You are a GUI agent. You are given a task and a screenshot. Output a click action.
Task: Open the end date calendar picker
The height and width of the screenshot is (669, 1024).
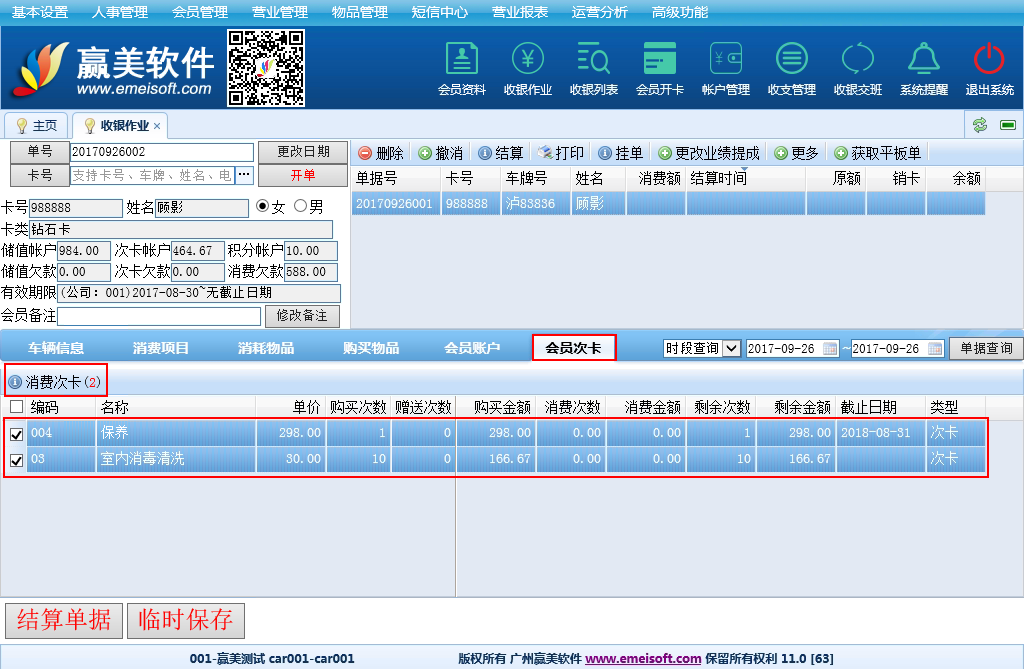pos(935,348)
